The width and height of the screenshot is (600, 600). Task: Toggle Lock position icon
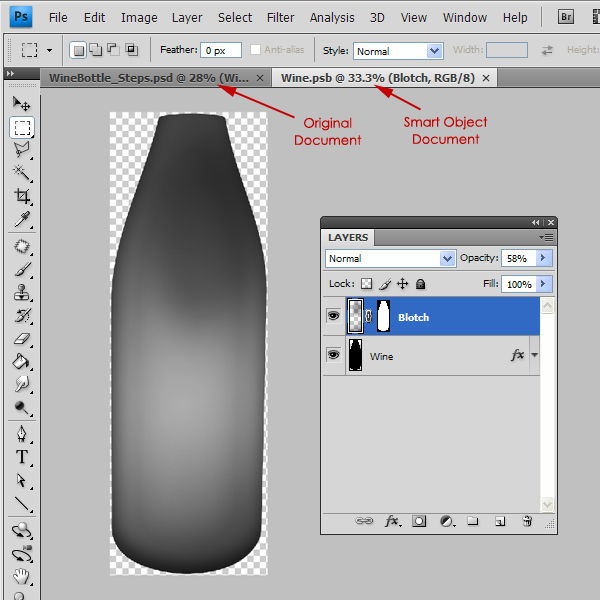(x=403, y=284)
